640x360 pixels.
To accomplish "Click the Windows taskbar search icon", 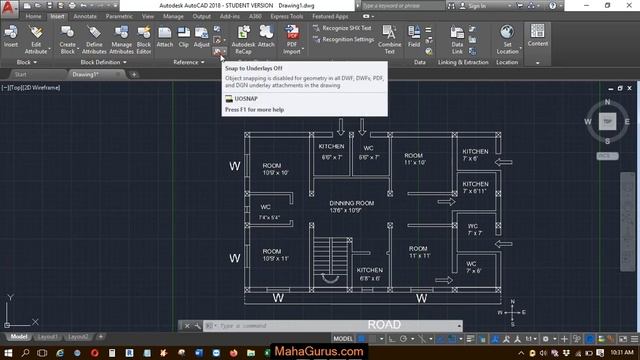I will [x=25, y=353].
